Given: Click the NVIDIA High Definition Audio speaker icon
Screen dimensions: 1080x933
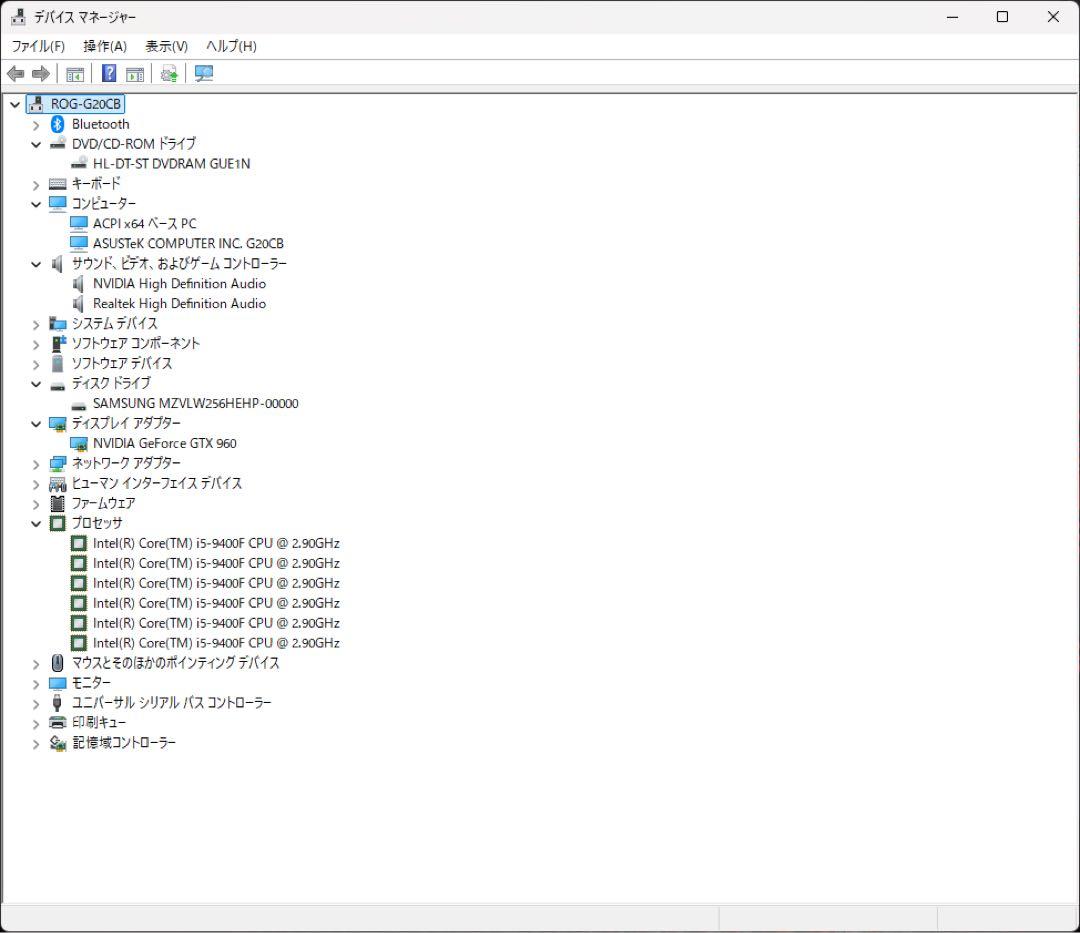Looking at the screenshot, I should click(x=79, y=284).
